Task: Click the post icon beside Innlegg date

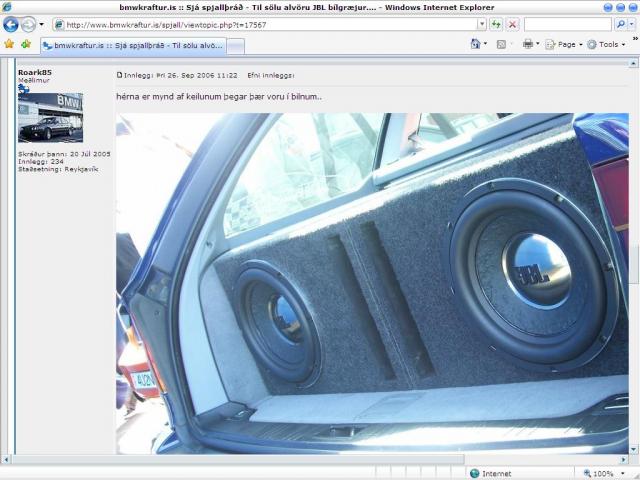Action: coord(120,75)
